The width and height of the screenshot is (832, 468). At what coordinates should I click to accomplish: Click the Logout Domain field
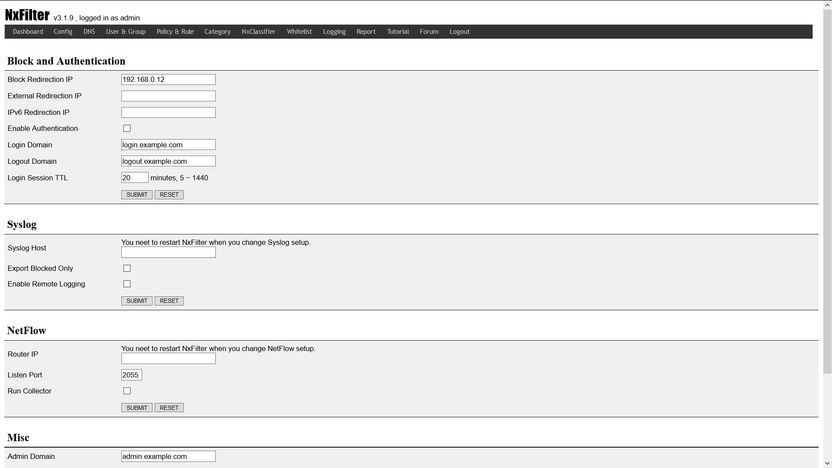click(168, 161)
